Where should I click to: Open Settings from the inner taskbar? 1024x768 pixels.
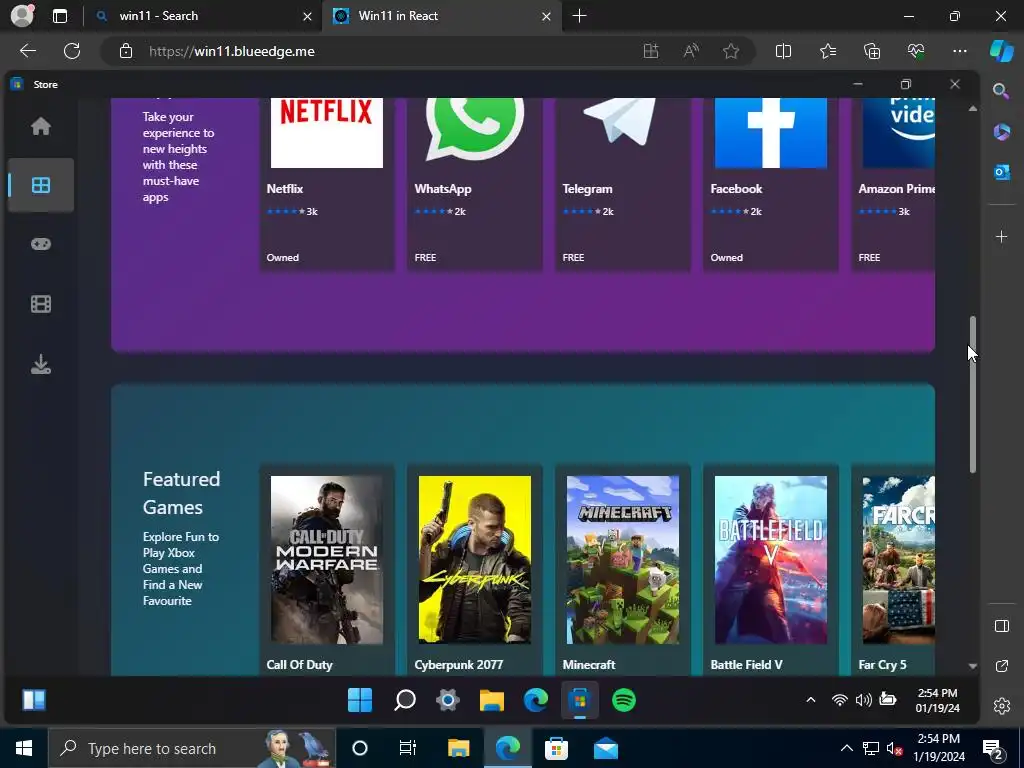tap(448, 700)
